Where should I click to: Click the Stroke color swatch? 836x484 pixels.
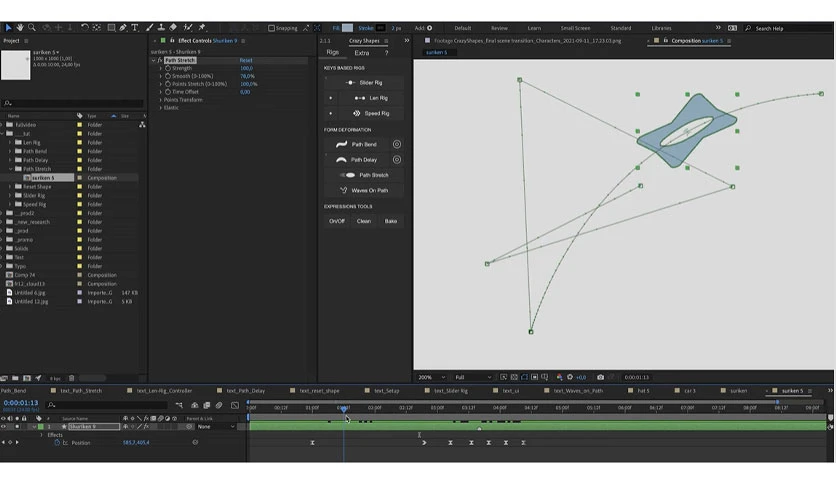tap(381, 28)
